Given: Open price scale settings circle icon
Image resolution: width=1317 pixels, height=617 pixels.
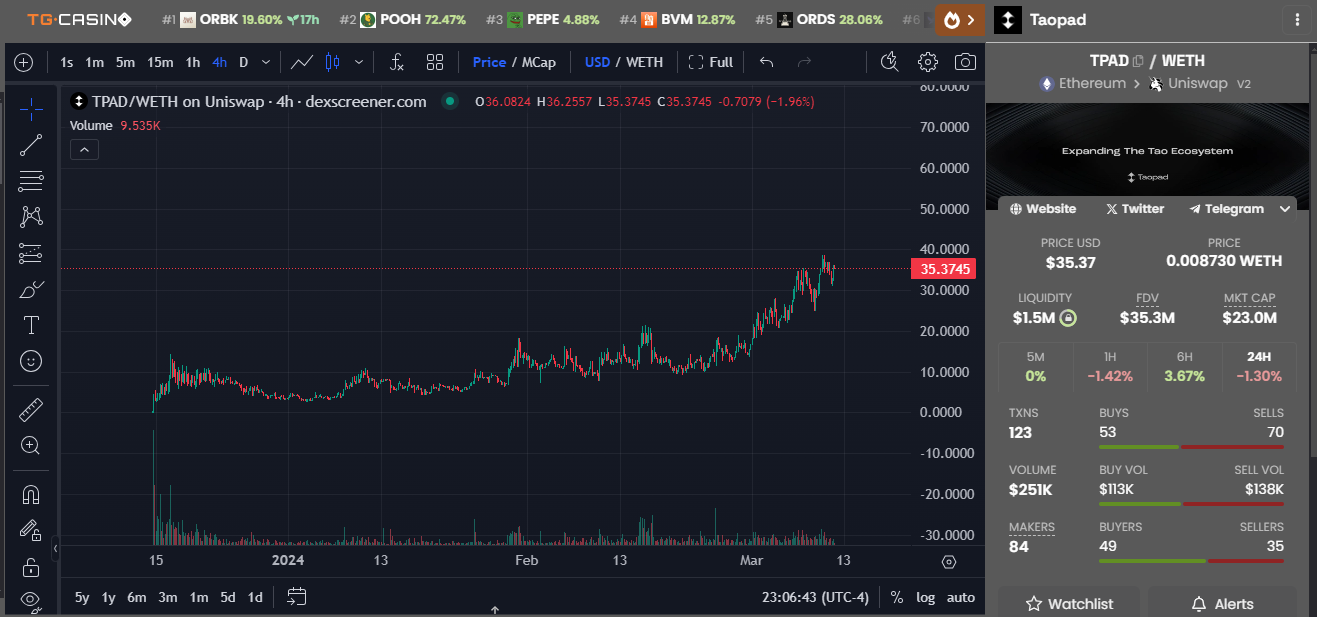Looking at the screenshot, I should click(x=949, y=562).
